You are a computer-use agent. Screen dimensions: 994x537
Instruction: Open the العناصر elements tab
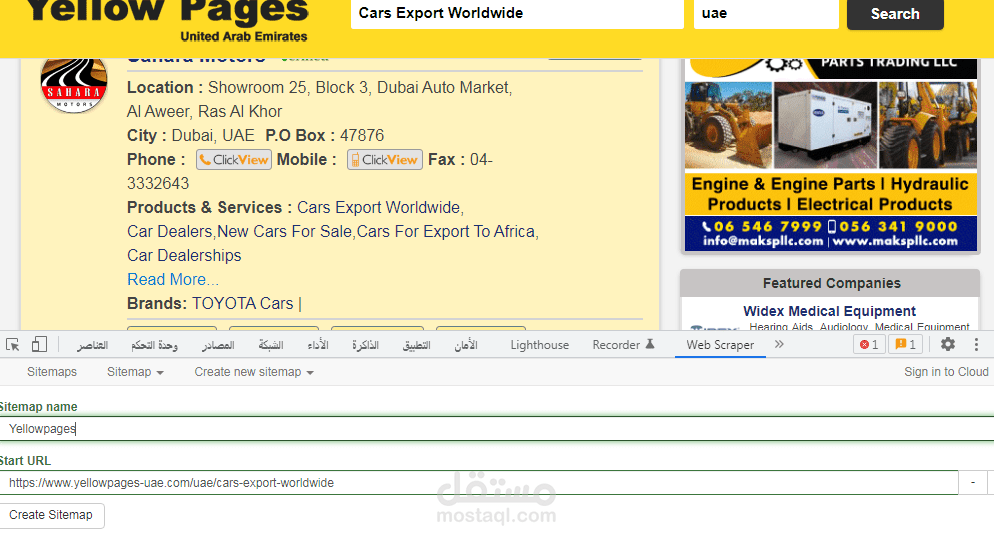92,345
